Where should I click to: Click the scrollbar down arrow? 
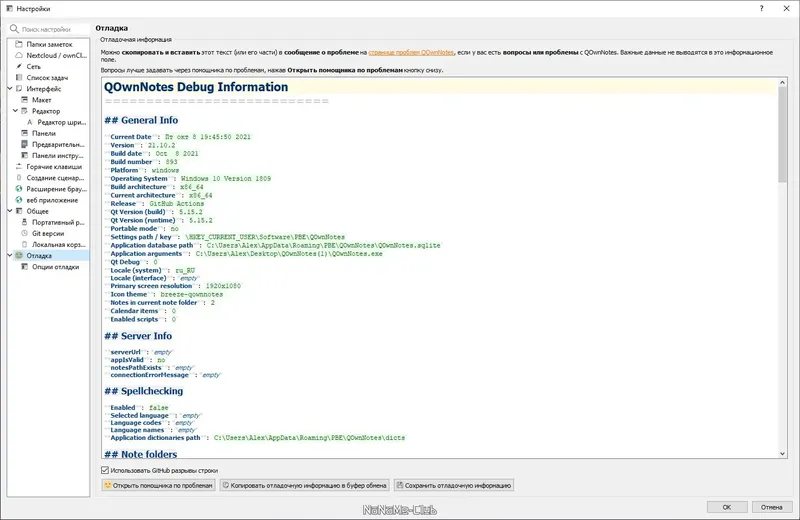782,453
